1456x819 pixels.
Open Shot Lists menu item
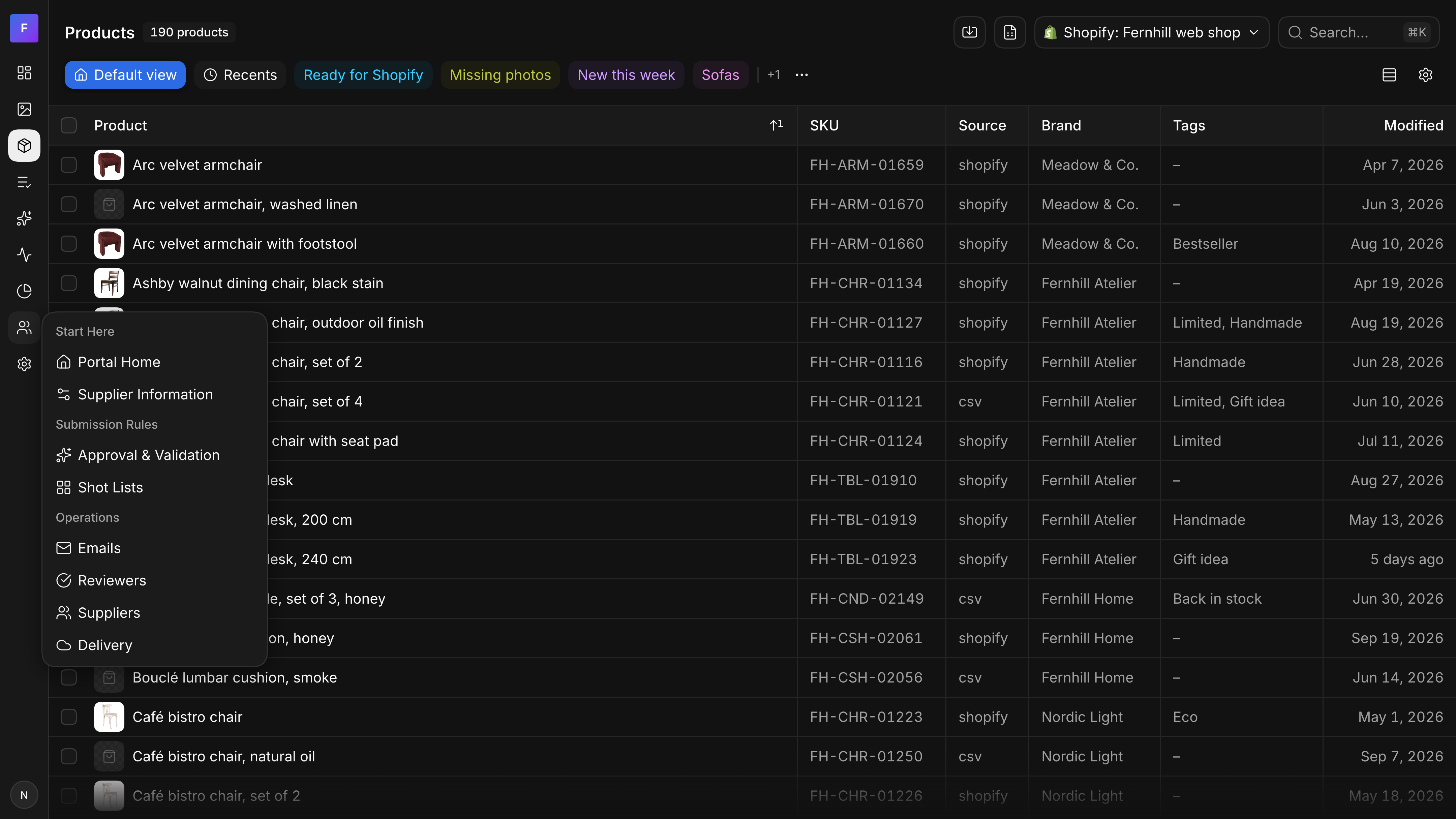coord(154,487)
